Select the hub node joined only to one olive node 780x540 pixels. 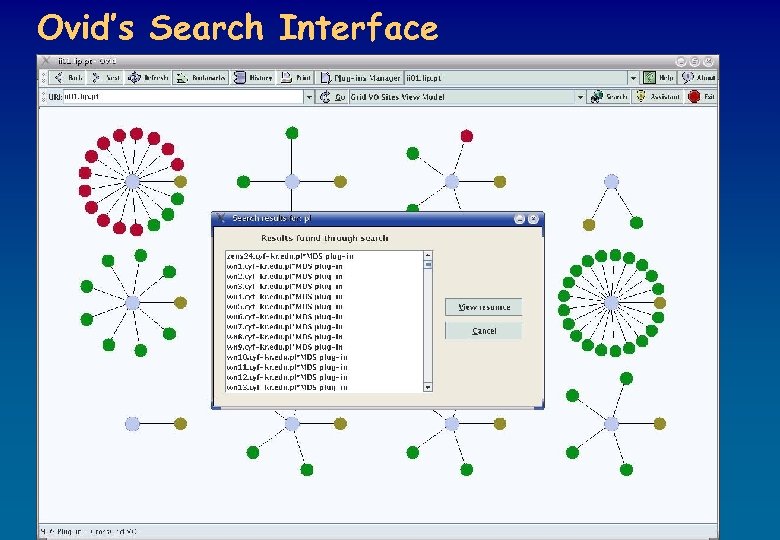pyautogui.click(x=132, y=424)
